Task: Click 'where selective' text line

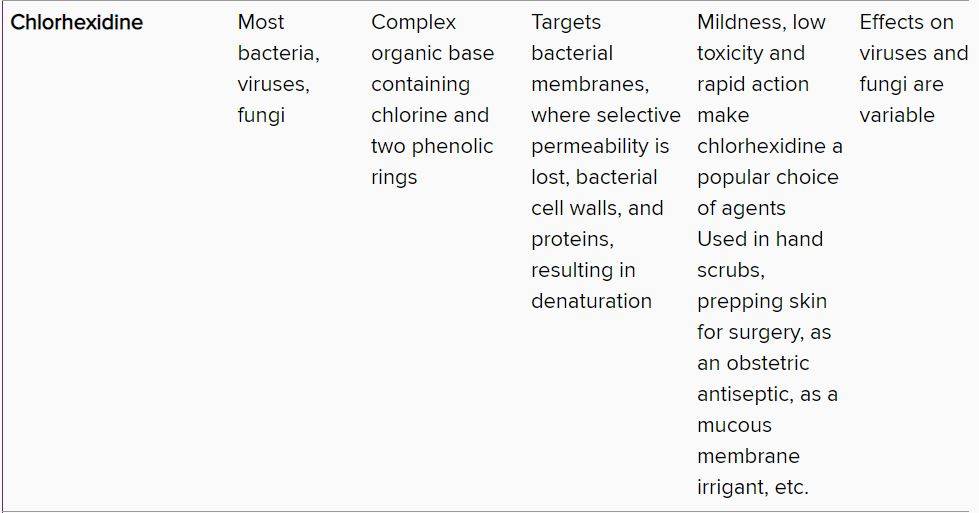Action: pos(606,115)
